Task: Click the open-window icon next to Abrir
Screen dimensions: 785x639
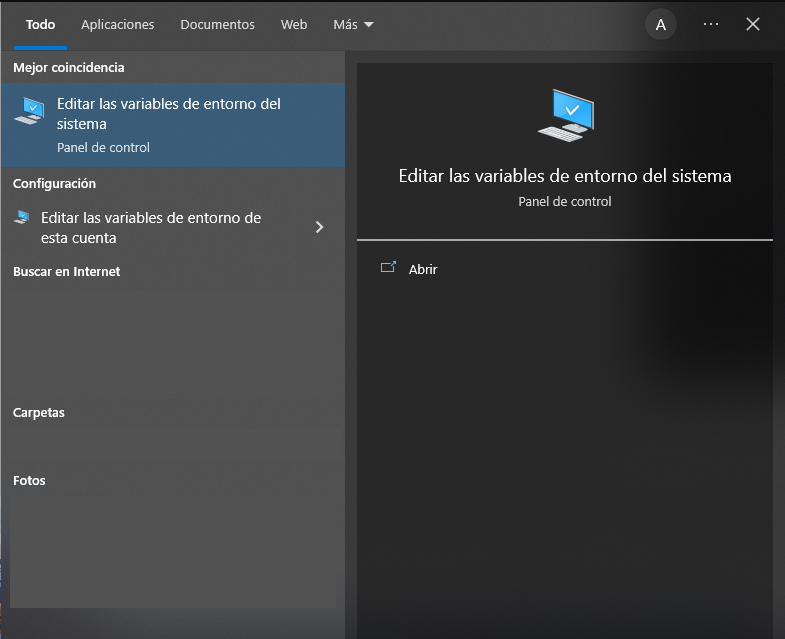Action: (x=388, y=267)
